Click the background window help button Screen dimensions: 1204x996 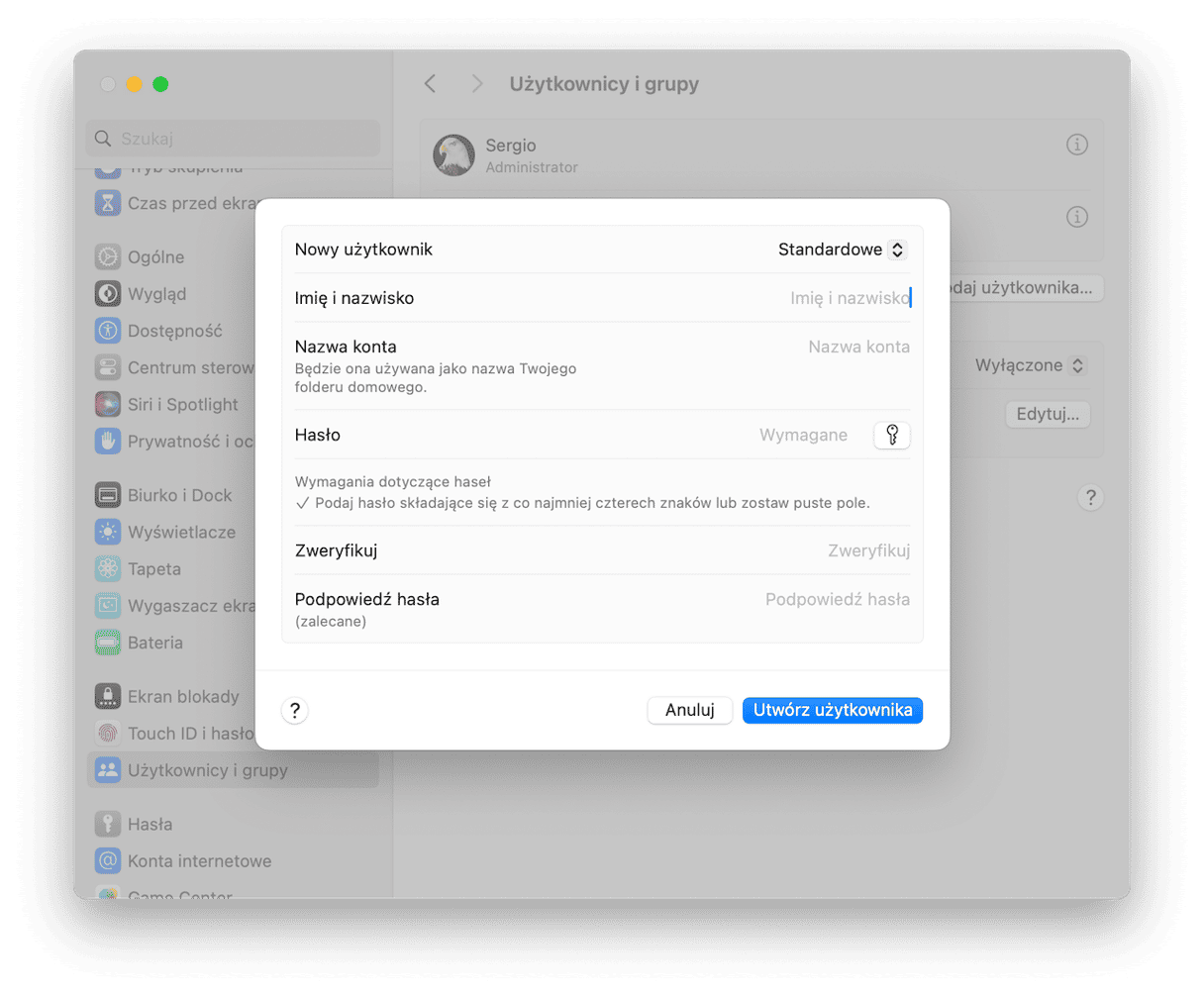pyautogui.click(x=1090, y=497)
